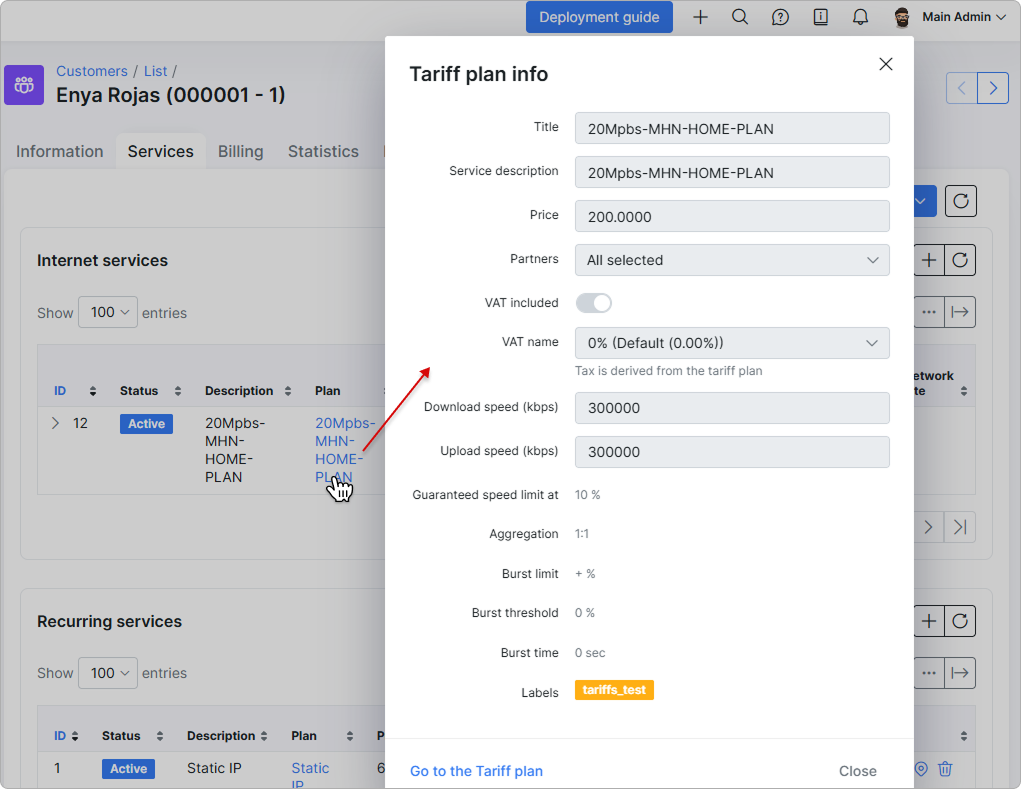Go to next customer arrow
1021x789 pixels.
[993, 88]
